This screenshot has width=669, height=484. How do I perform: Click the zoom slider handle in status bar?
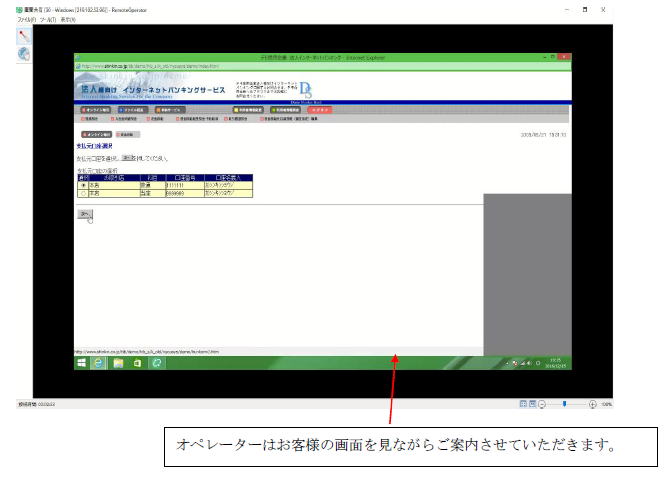564,404
